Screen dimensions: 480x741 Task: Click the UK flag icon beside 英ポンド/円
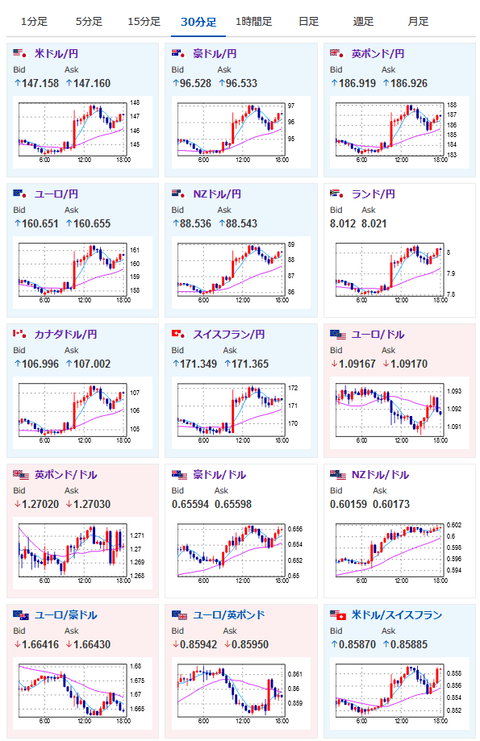[336, 53]
